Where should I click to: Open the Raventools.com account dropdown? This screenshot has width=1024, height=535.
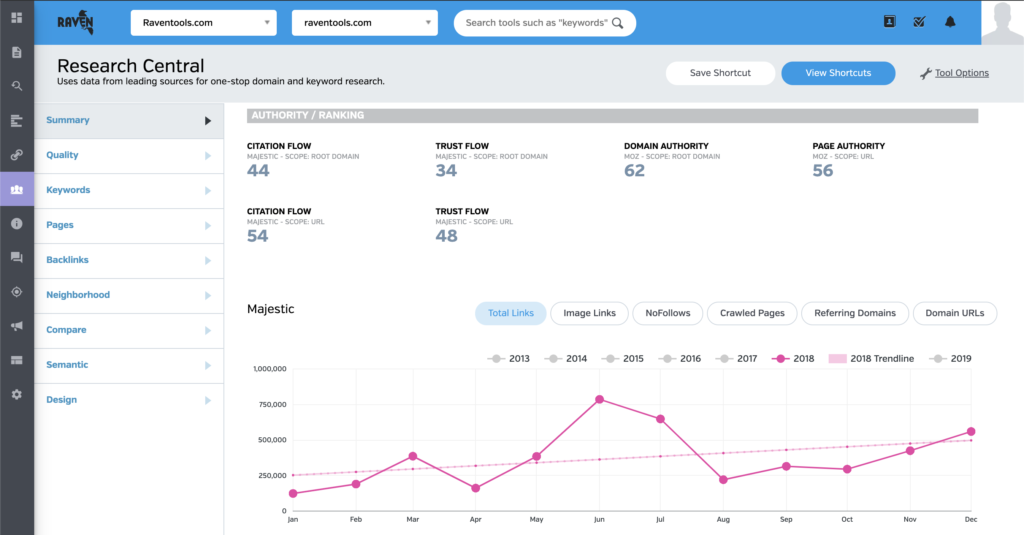204,22
